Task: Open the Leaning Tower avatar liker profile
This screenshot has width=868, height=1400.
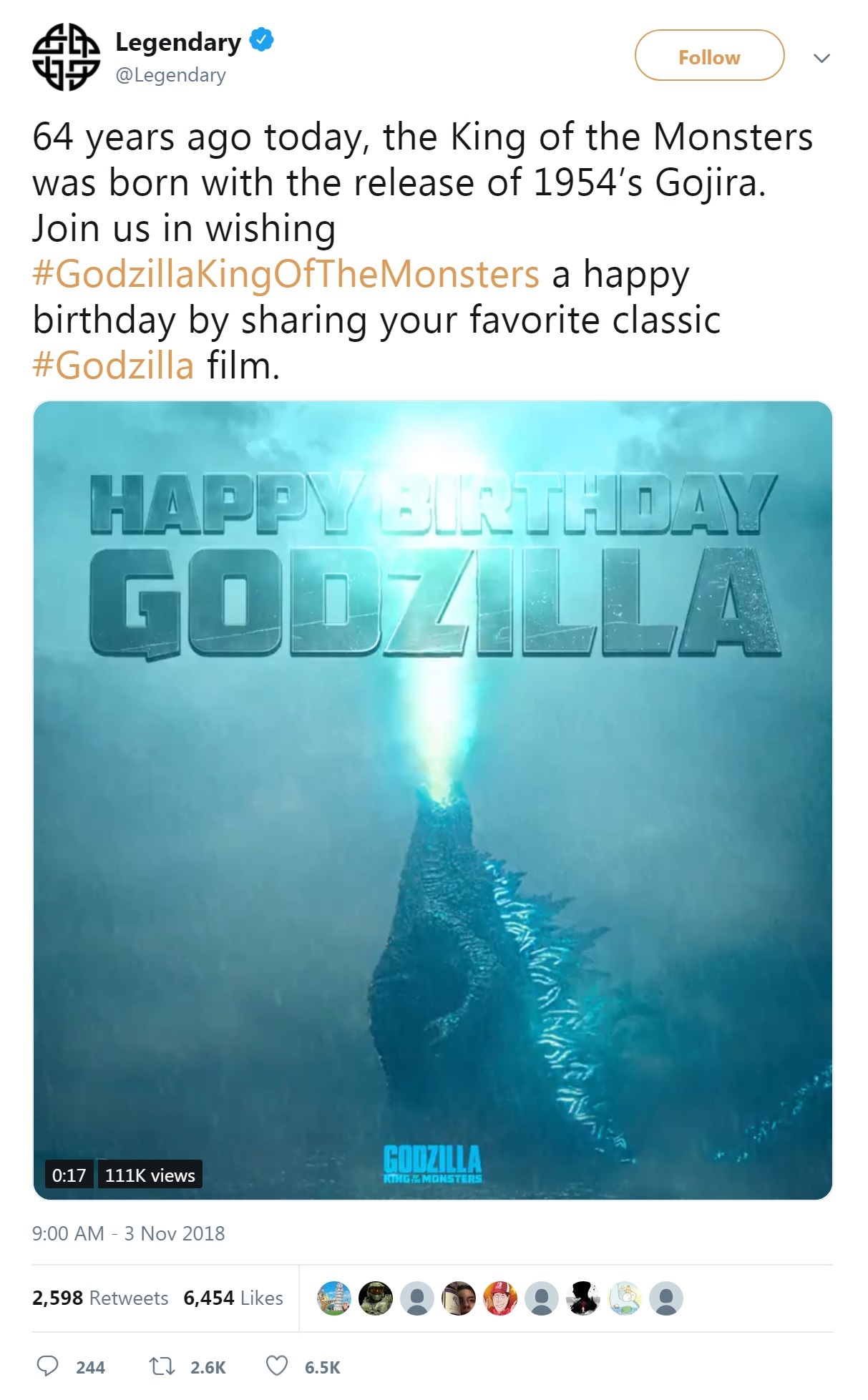Action: coord(334,1298)
